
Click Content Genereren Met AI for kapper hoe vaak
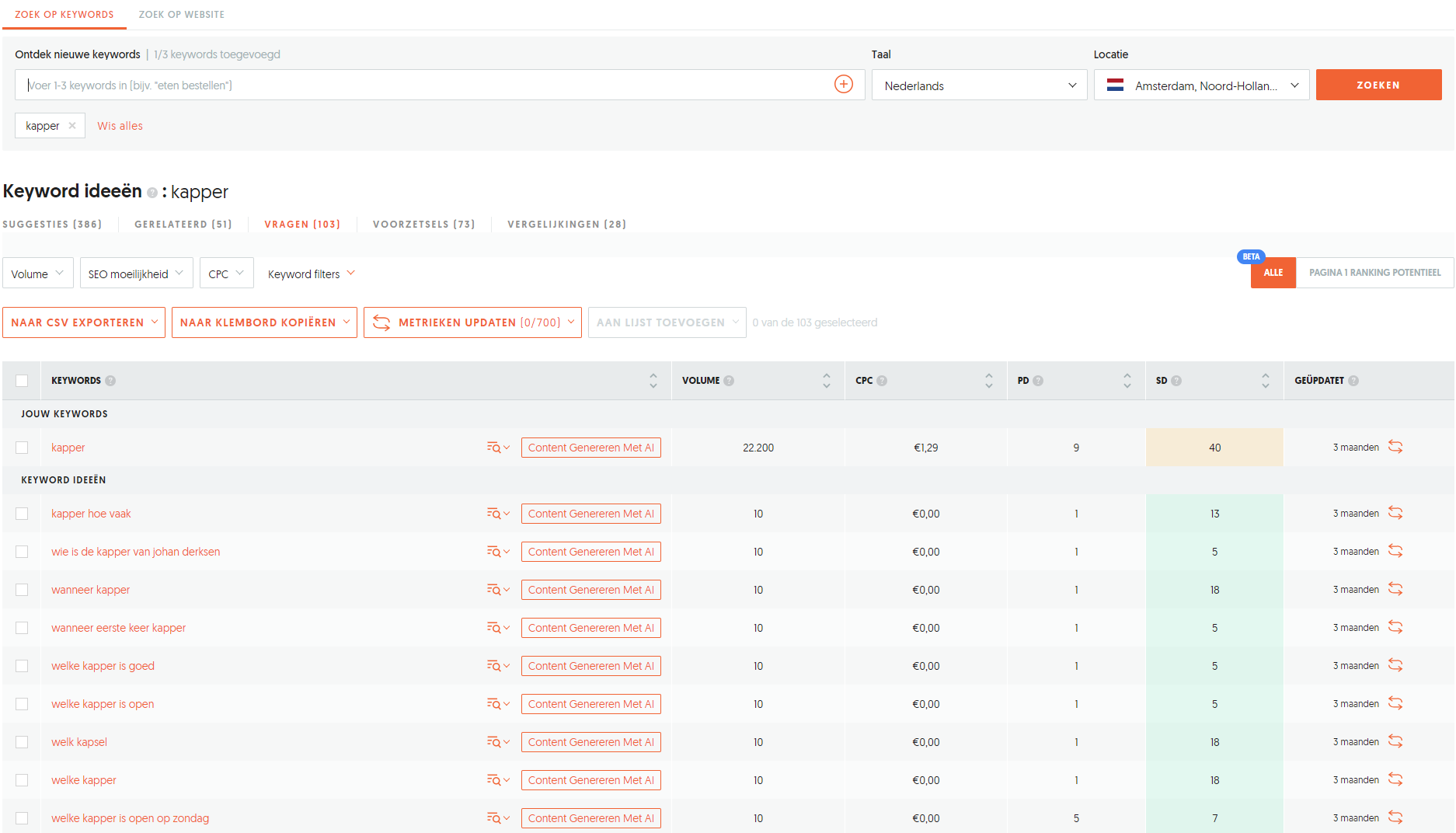[x=591, y=514]
